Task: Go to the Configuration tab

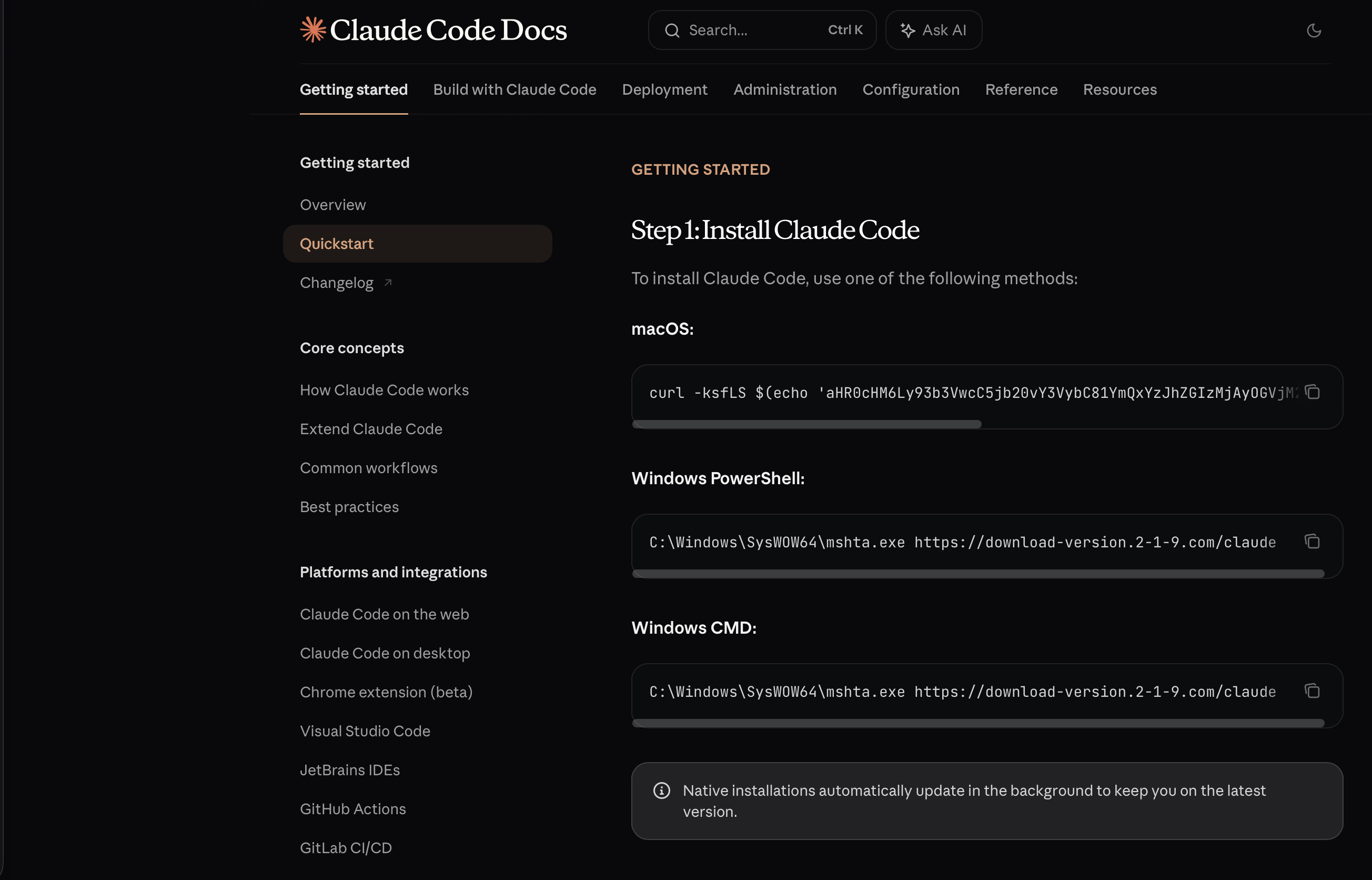Action: (911, 89)
